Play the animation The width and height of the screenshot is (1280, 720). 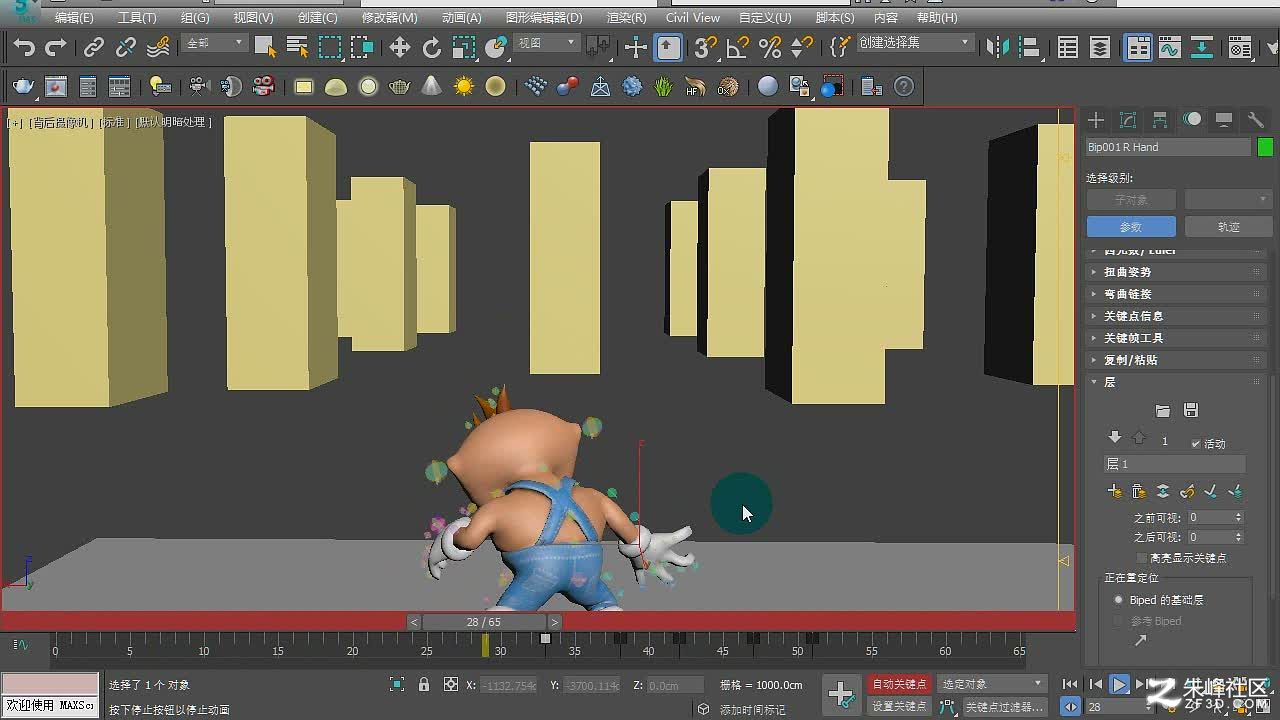tap(1120, 685)
